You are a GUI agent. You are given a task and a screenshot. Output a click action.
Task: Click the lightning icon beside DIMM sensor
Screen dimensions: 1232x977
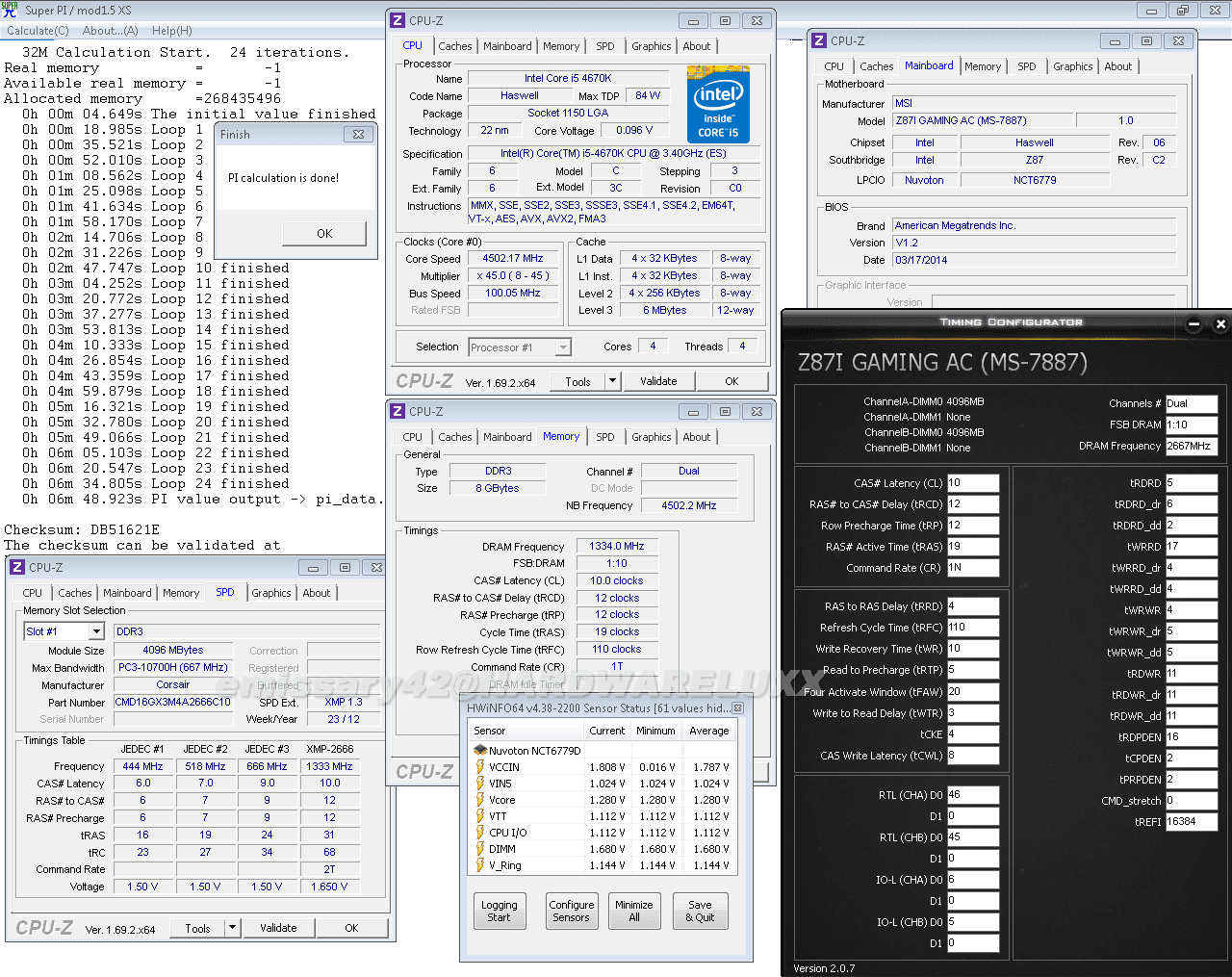479,849
